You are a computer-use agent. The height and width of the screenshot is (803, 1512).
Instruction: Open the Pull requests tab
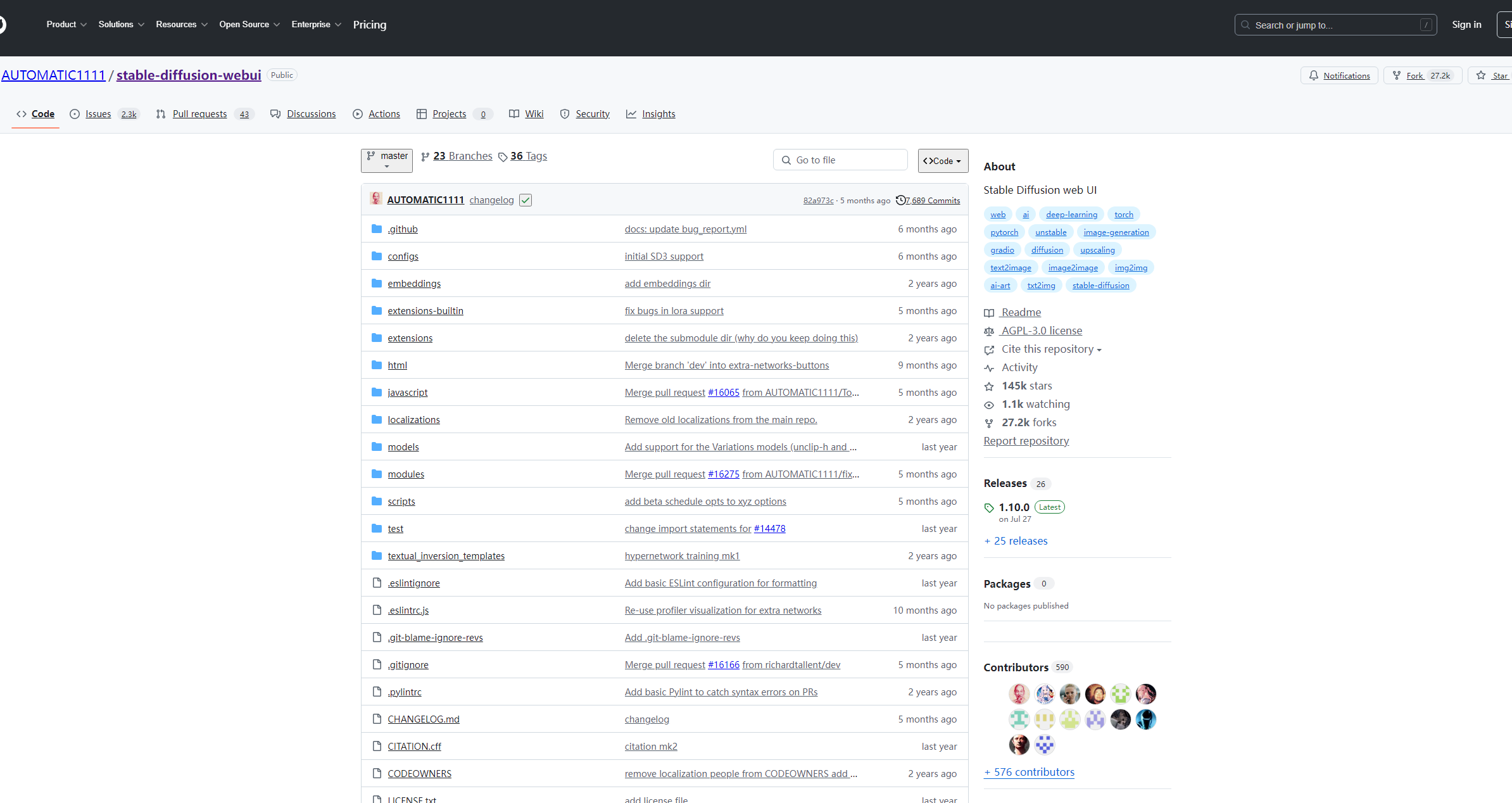199,114
